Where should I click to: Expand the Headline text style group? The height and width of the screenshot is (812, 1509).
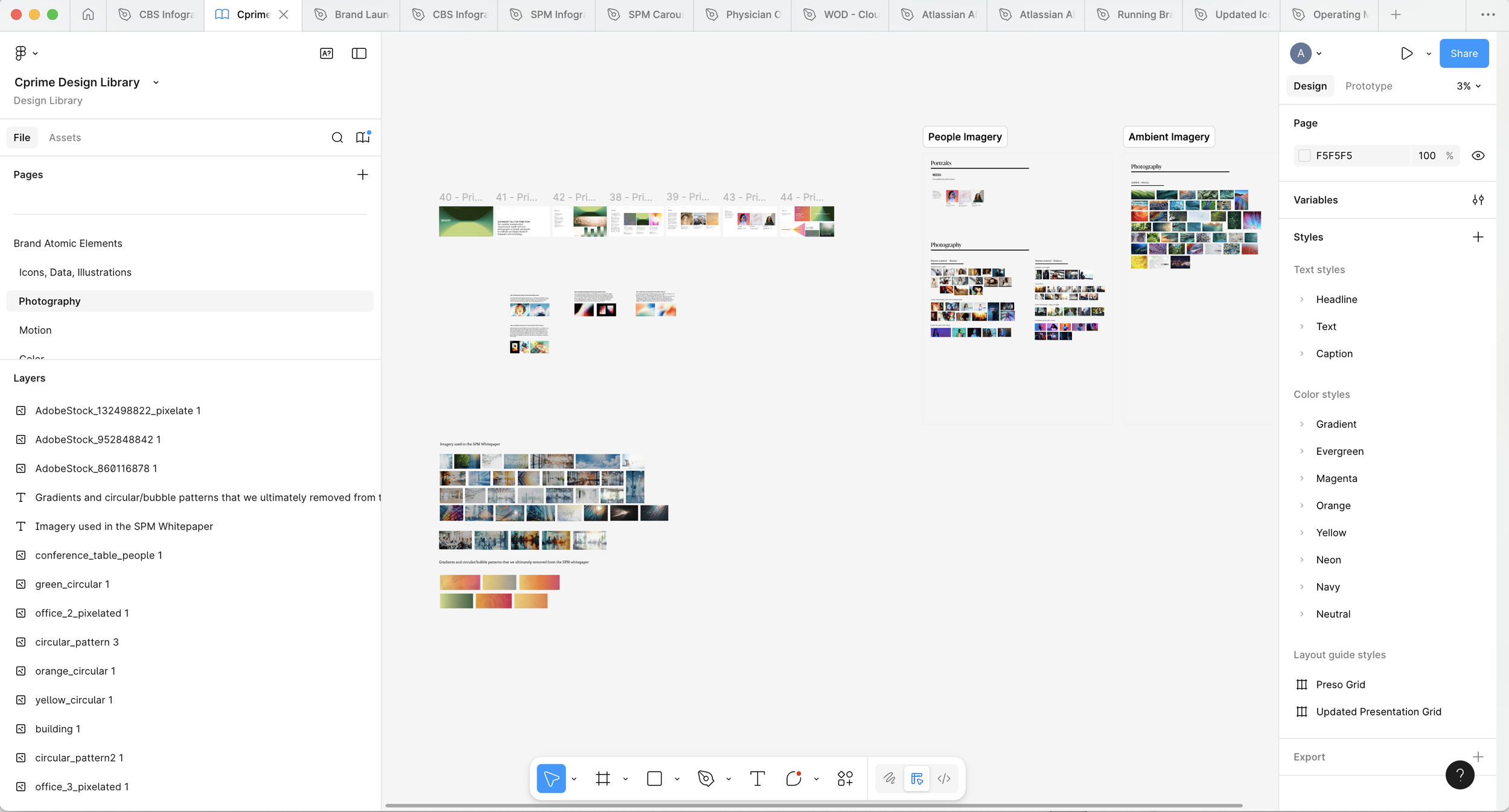pos(1302,299)
